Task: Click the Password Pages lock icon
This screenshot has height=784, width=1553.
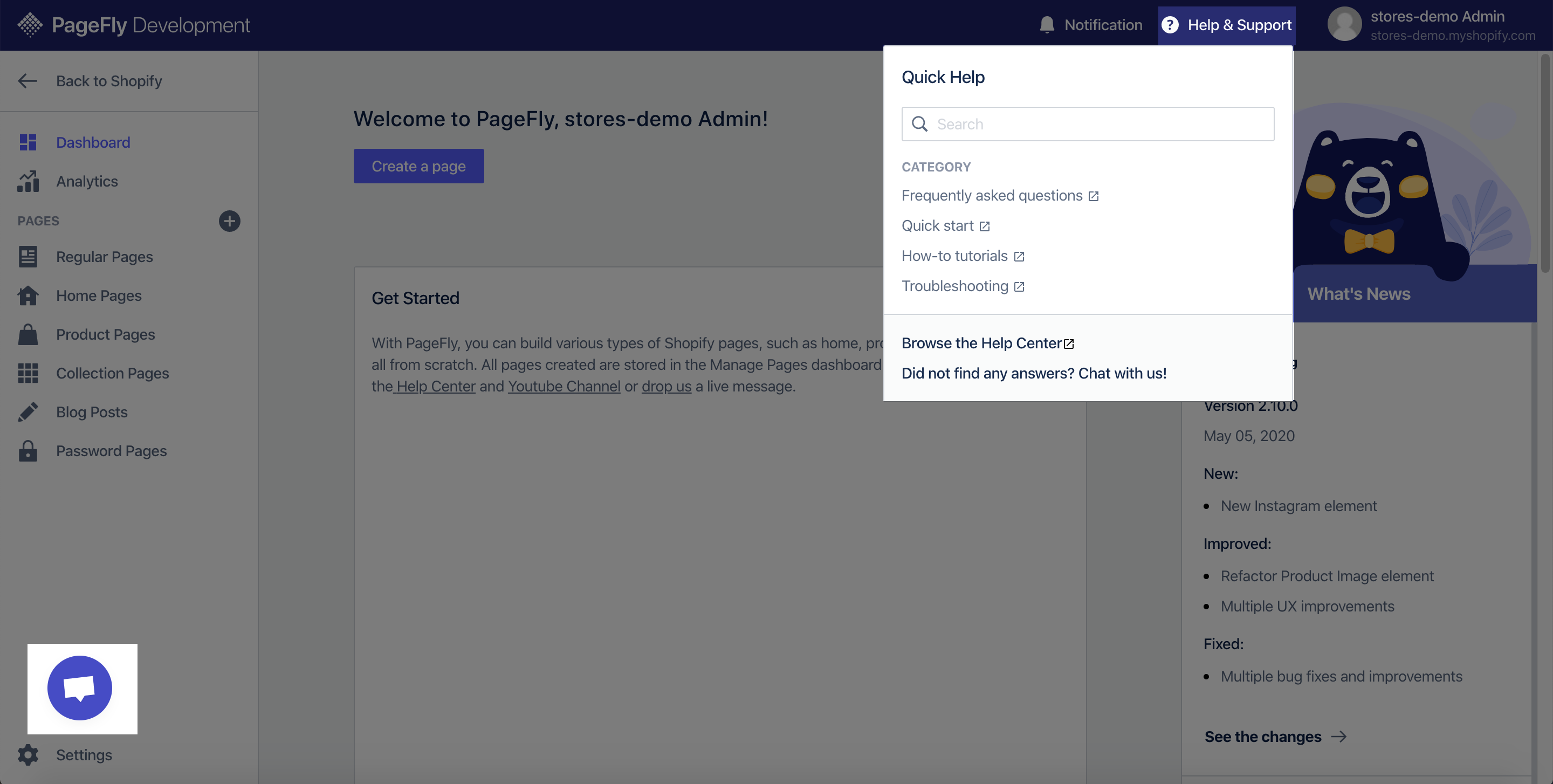Action: tap(28, 451)
